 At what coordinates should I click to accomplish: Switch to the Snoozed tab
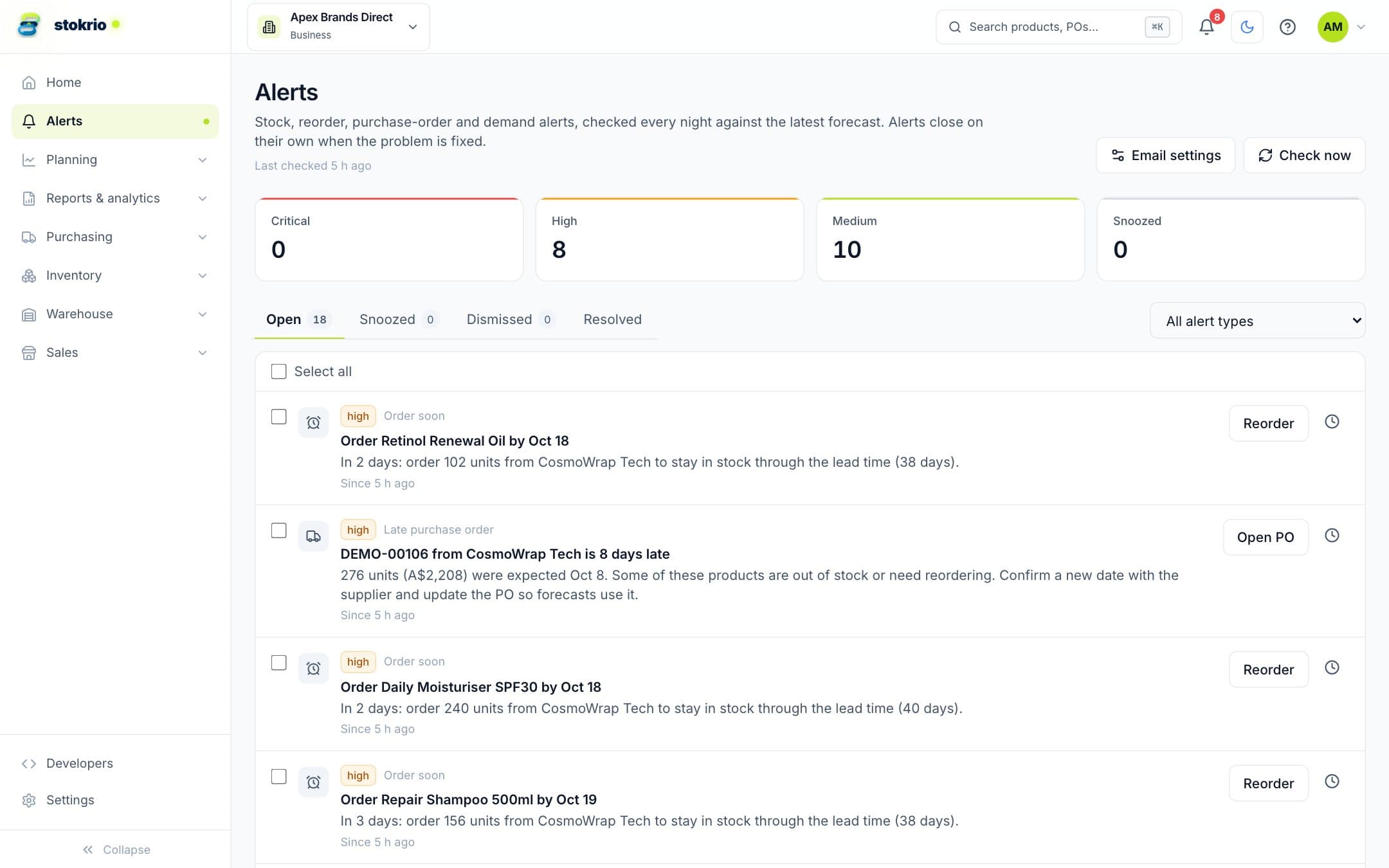pyautogui.click(x=399, y=320)
